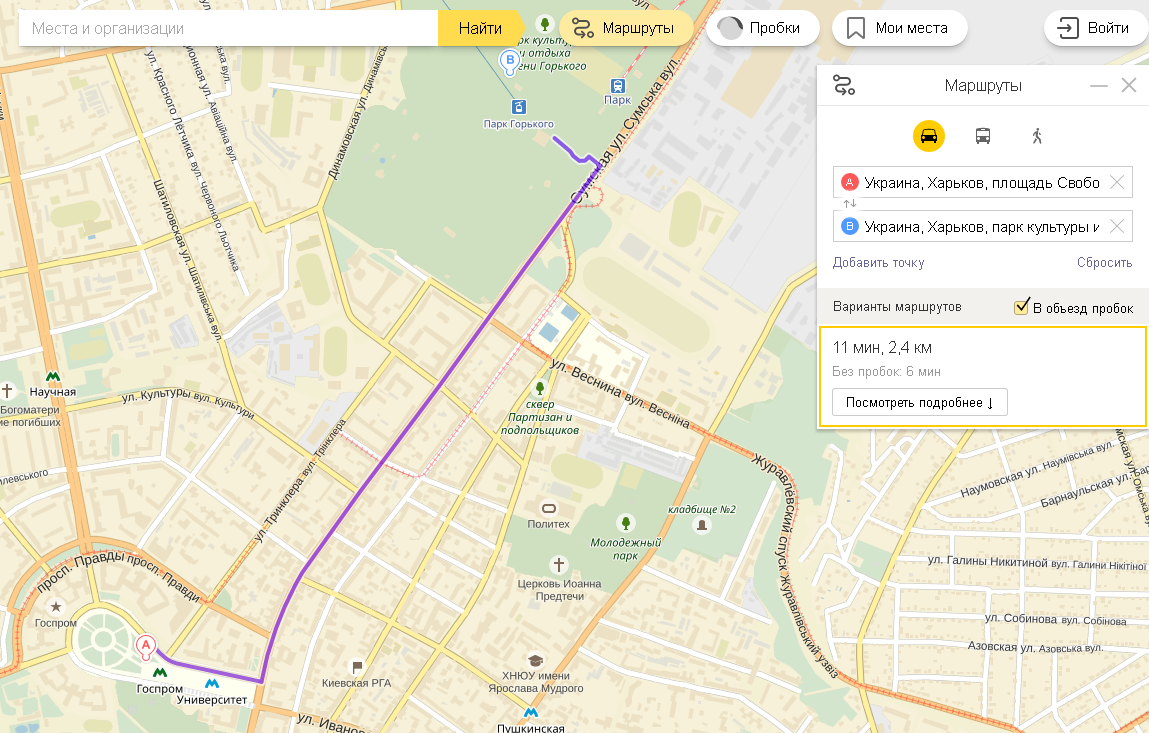Click the 'Сбросить' reset link
The width and height of the screenshot is (1149, 733).
[1104, 262]
